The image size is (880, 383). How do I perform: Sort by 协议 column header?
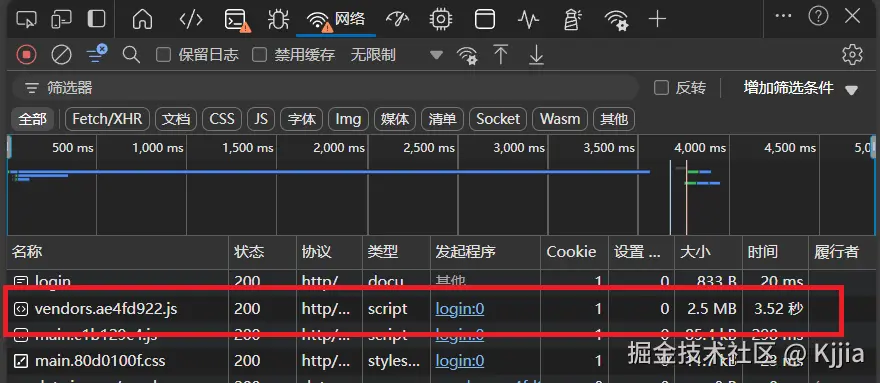[329, 252]
